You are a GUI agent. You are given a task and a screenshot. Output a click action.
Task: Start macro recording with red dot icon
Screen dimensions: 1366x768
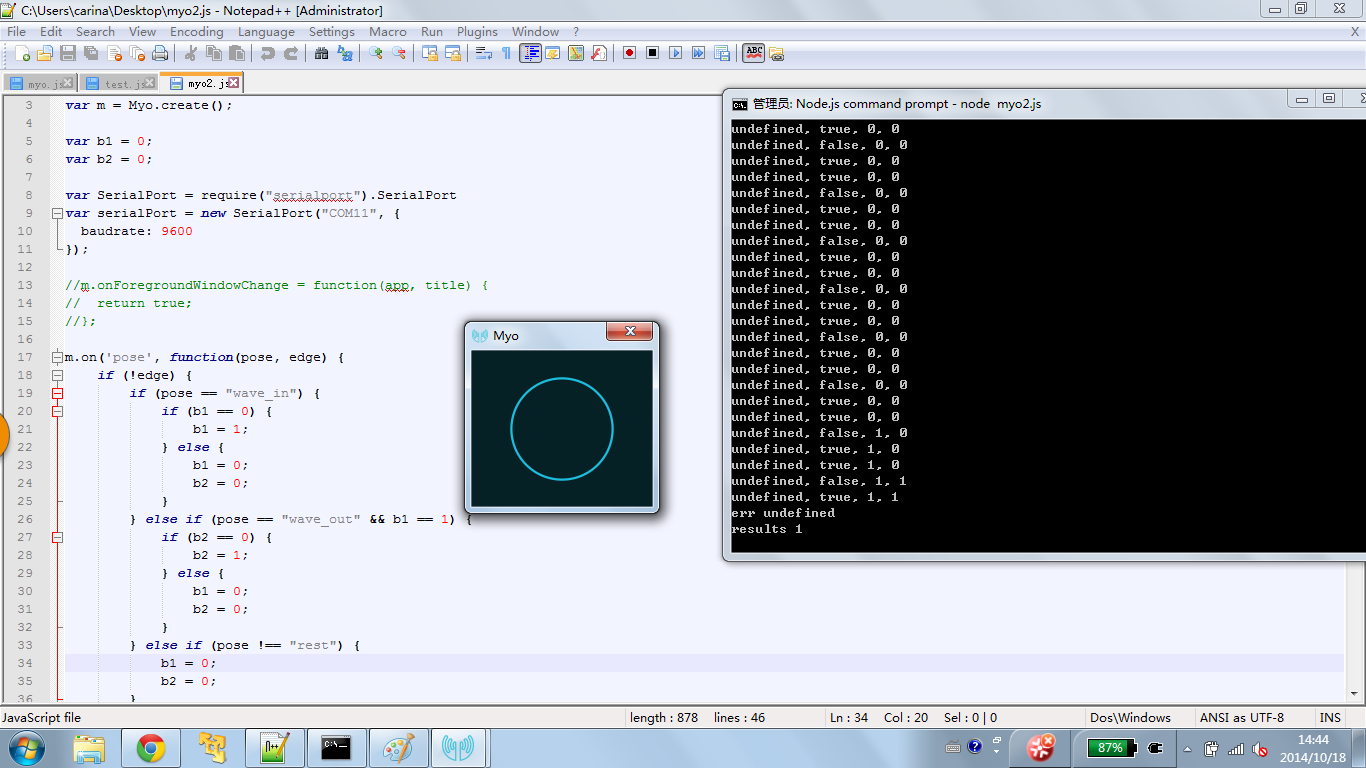pyautogui.click(x=629, y=53)
